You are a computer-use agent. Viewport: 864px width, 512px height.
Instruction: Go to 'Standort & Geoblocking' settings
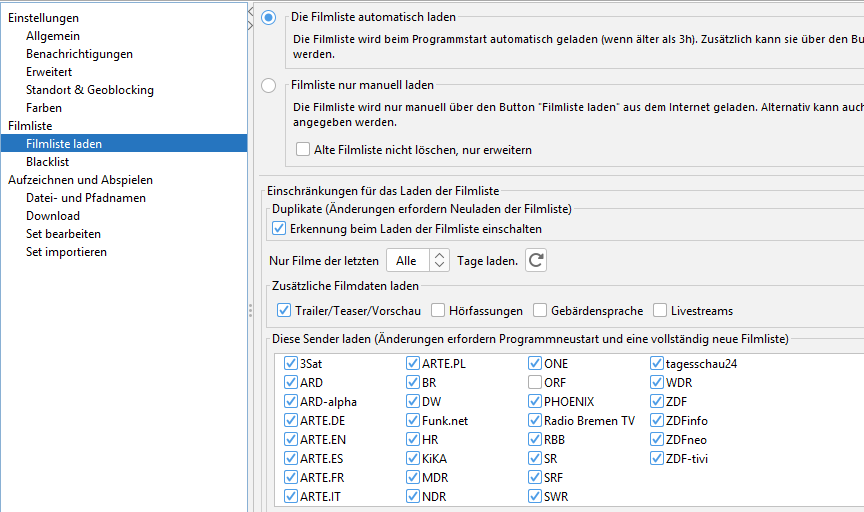tap(90, 90)
